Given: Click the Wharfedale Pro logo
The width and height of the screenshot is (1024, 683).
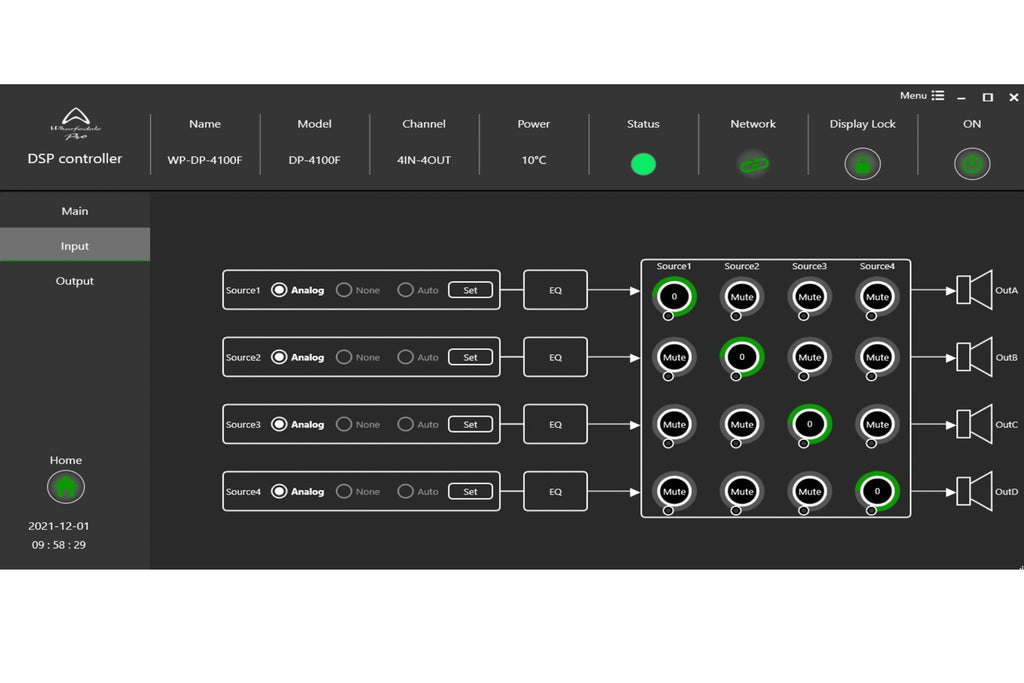Looking at the screenshot, I should click(75, 125).
